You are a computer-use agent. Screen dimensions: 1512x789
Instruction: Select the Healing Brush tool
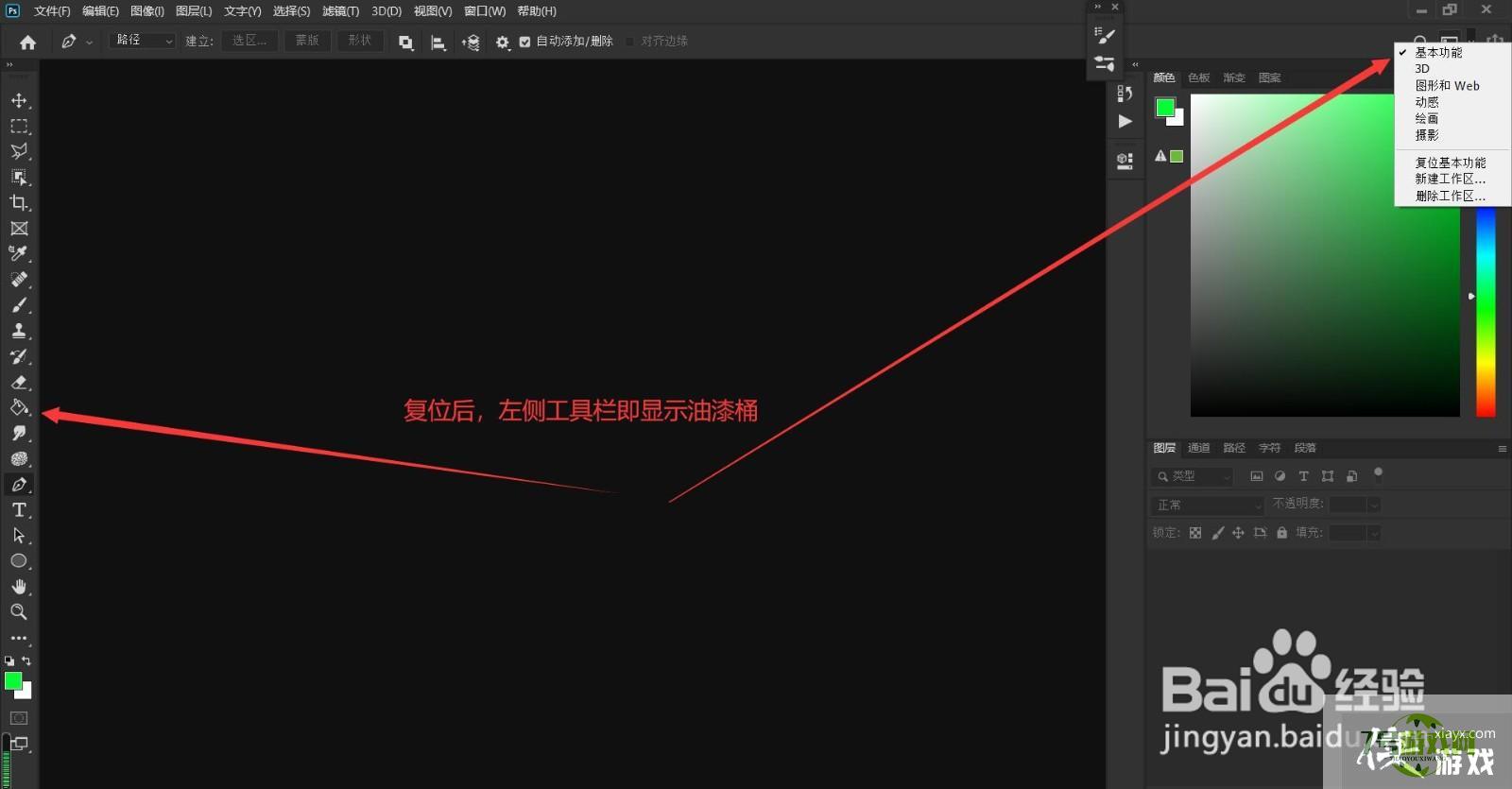[x=19, y=280]
